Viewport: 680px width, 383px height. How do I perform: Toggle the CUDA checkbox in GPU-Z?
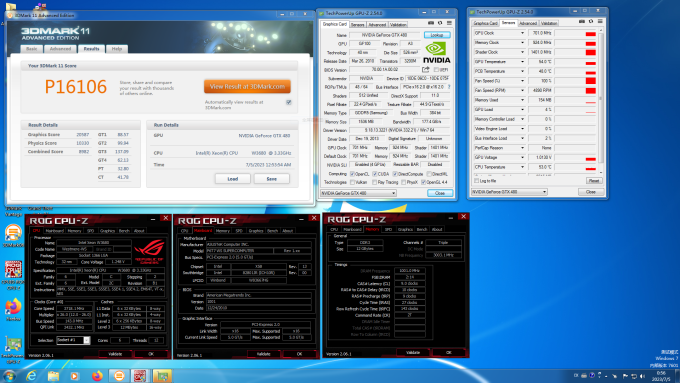coord(374,174)
